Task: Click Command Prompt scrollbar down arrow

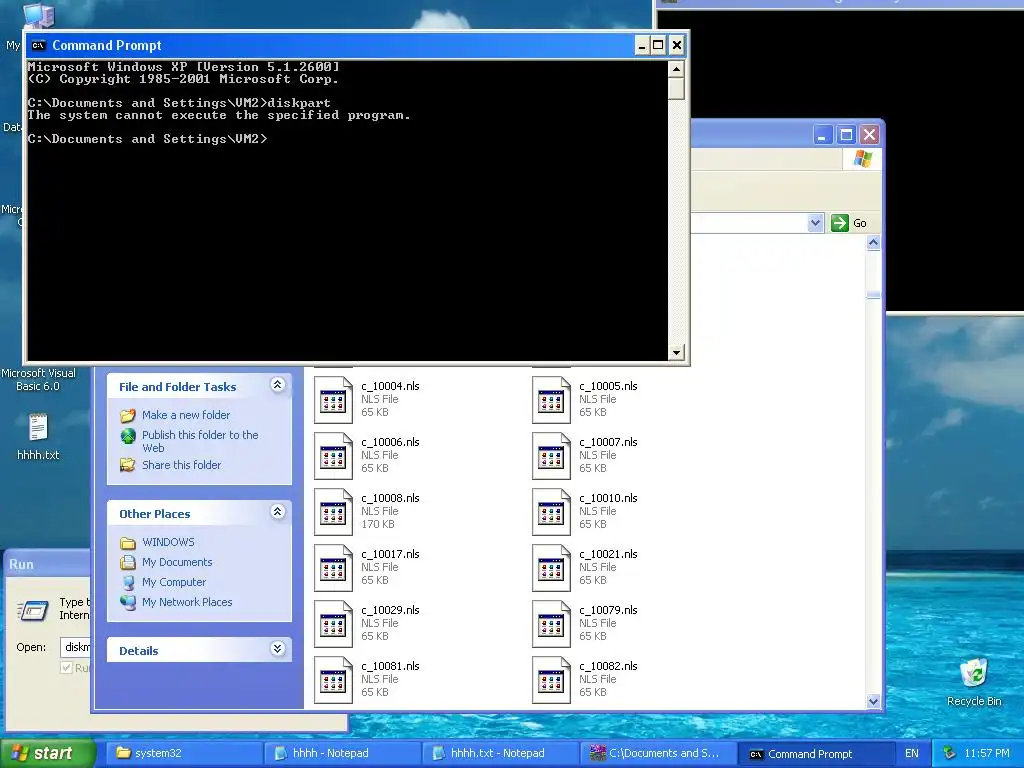Action: 677,353
